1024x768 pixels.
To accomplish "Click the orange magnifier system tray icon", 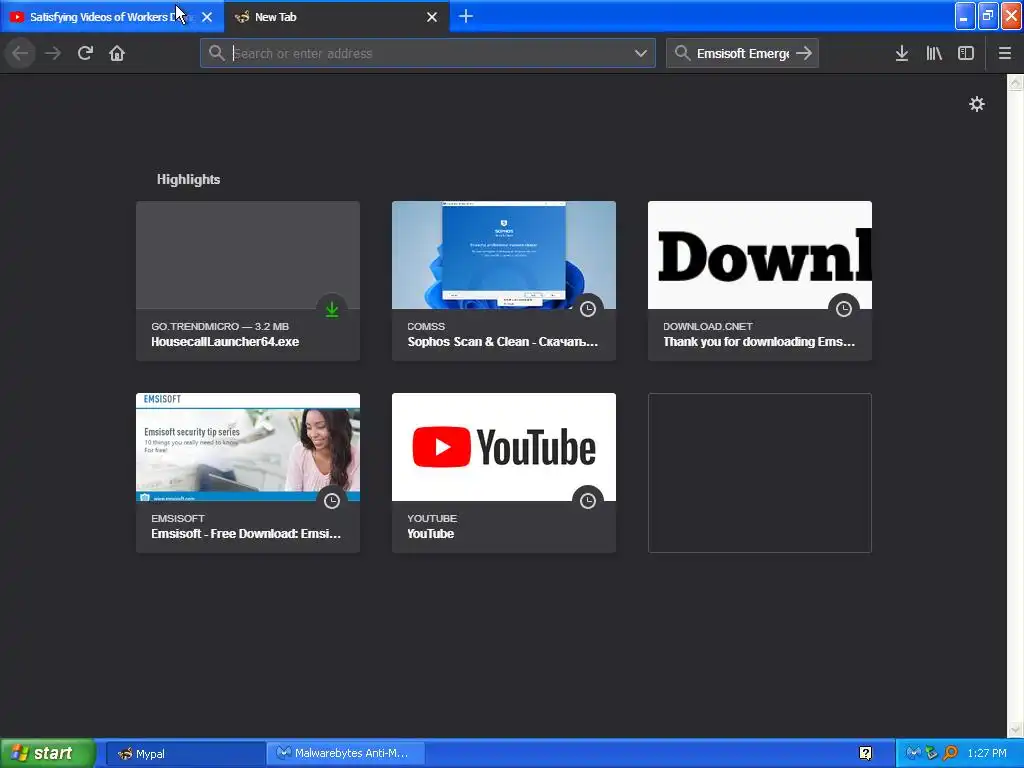I will click(950, 754).
